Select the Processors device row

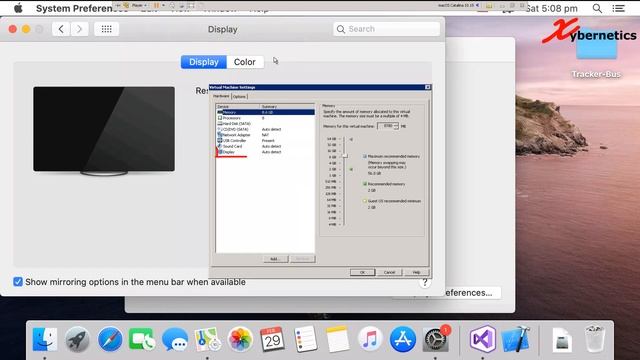(265, 118)
